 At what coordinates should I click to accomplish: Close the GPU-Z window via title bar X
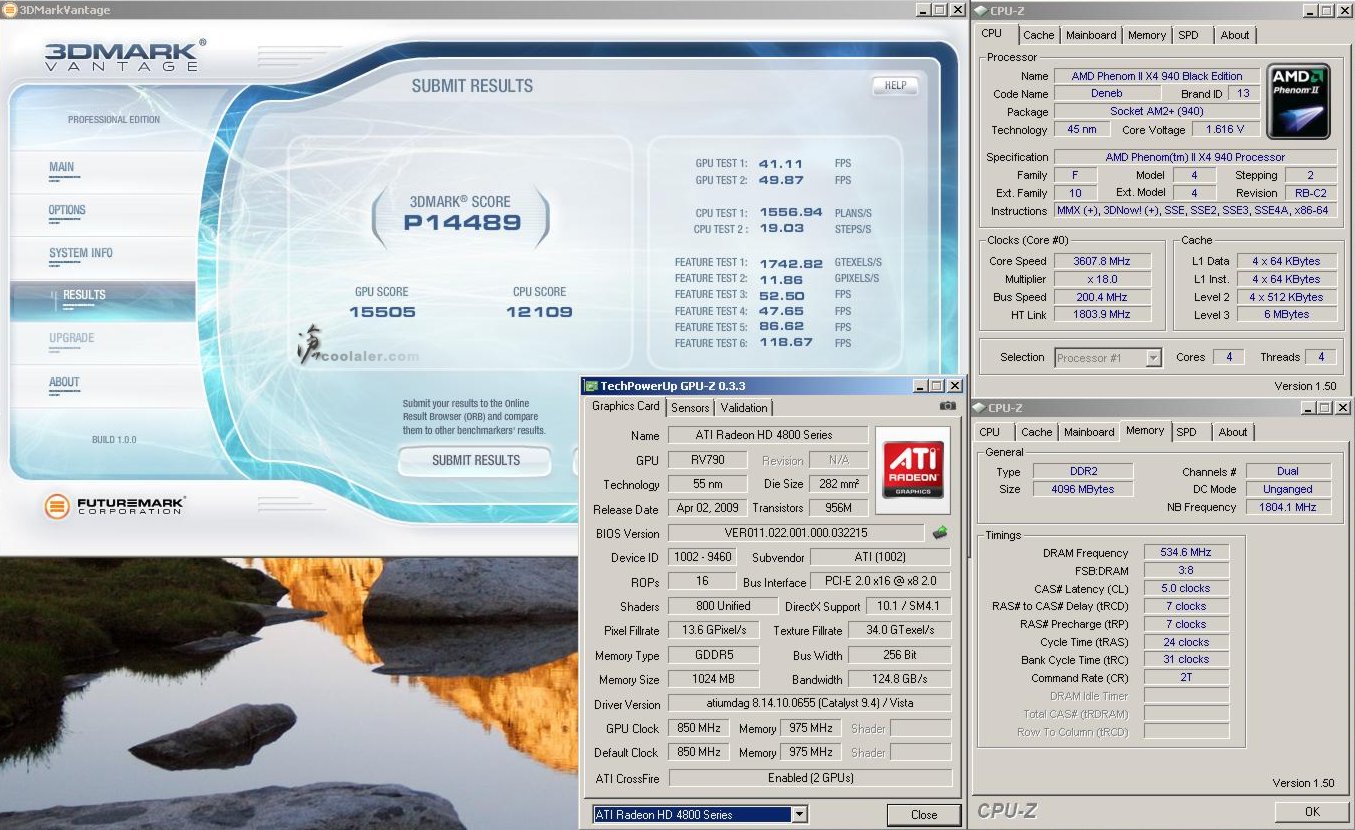pyautogui.click(x=955, y=385)
